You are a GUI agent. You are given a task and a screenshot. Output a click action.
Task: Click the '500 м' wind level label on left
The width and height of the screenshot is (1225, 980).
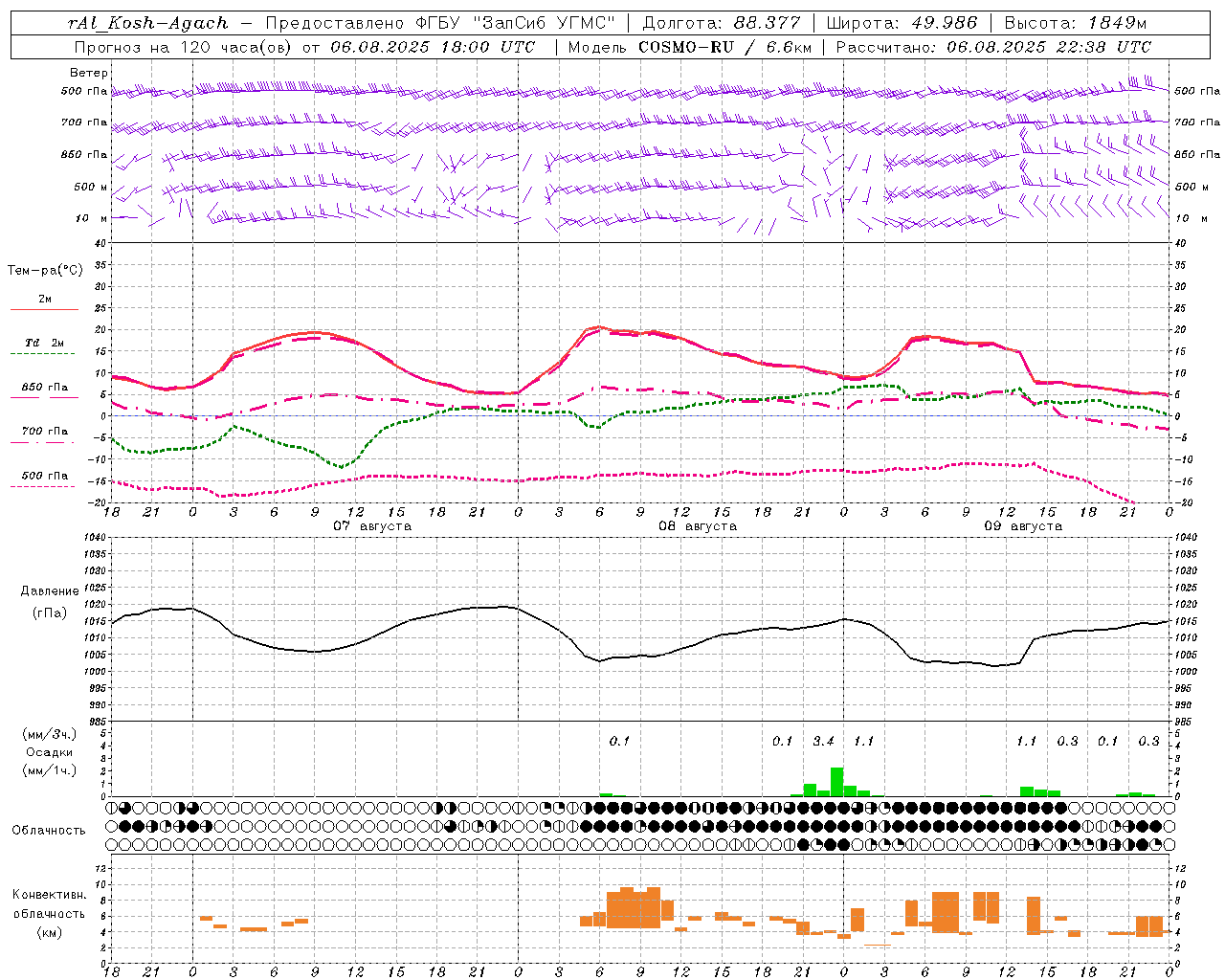click(91, 187)
